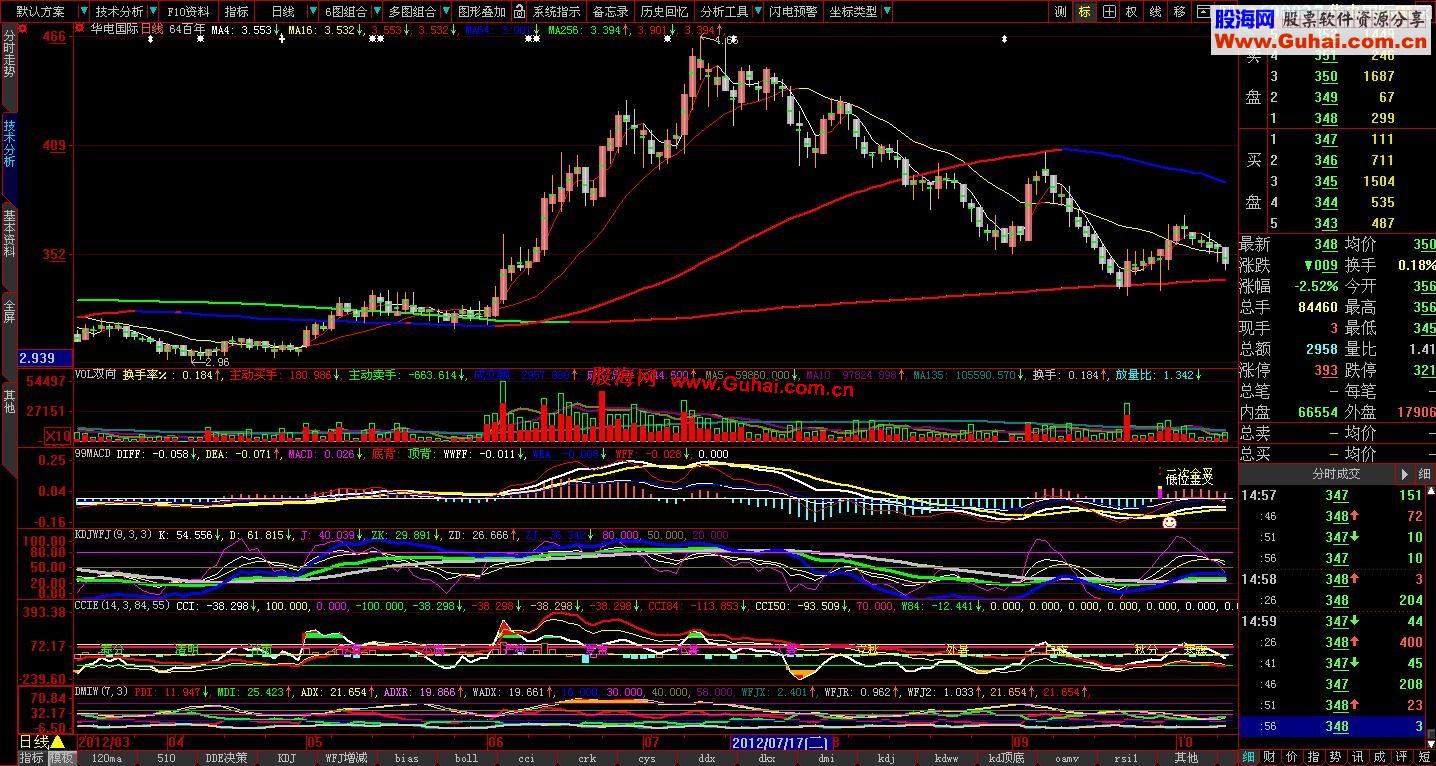This screenshot has height=766, width=1436.
Task: Click the smiley face marker on MACD panel
Action: pos(1168,522)
